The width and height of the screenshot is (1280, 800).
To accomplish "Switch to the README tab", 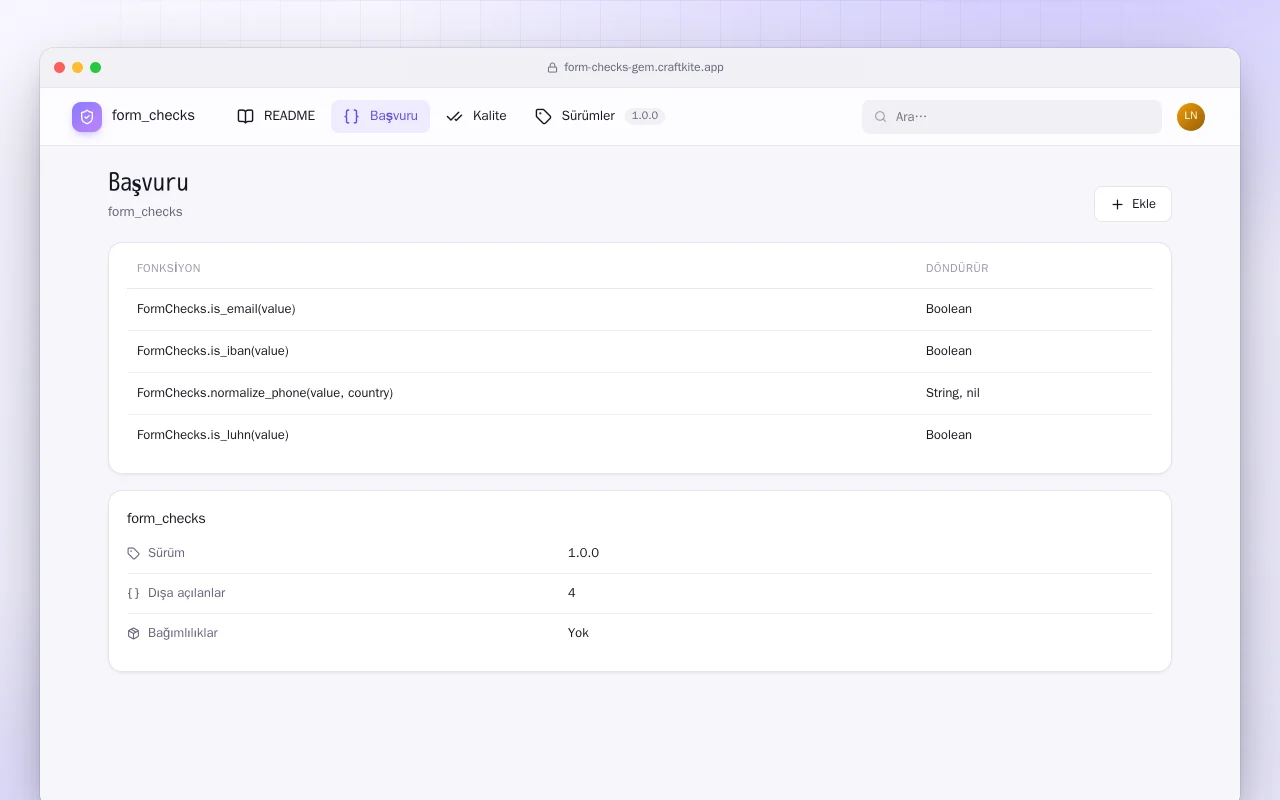I will pyautogui.click(x=276, y=116).
